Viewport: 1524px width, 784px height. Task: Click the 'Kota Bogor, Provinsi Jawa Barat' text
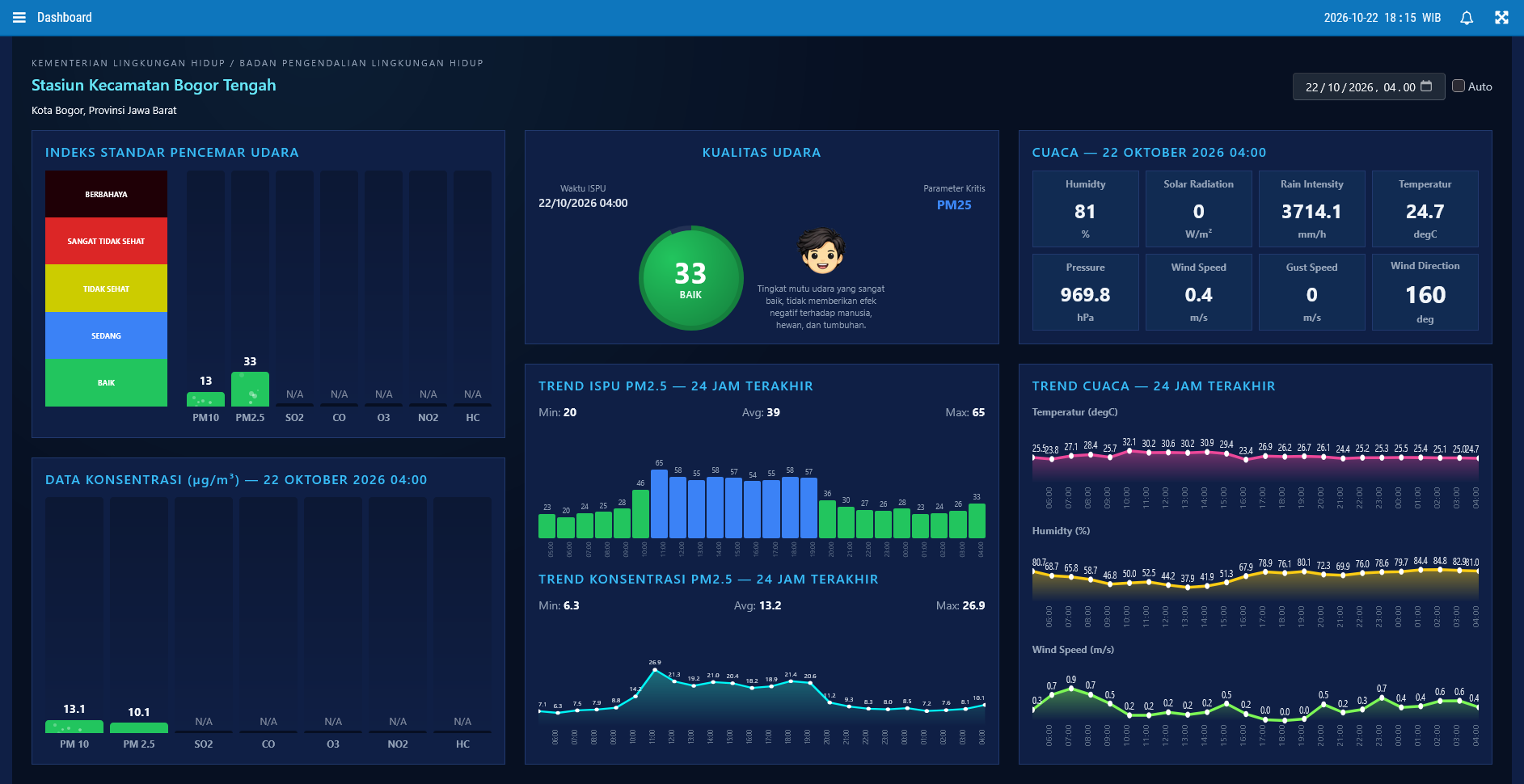point(103,111)
